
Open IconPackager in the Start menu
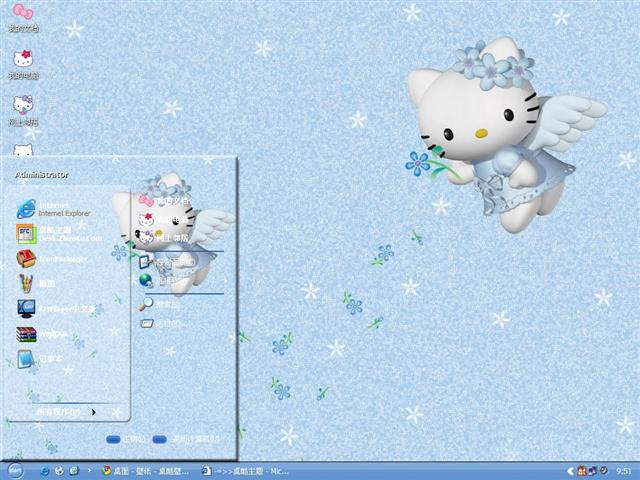click(x=52, y=259)
